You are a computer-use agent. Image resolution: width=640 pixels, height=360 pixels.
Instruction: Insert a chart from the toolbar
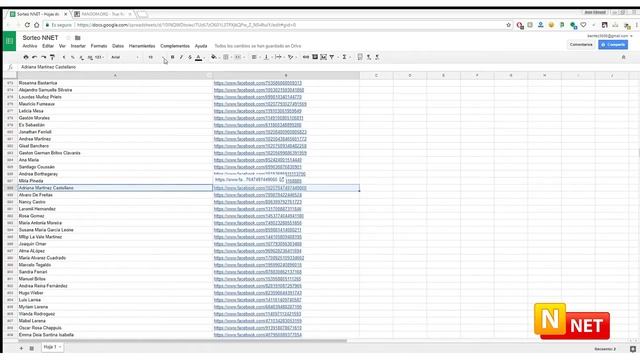click(x=323, y=57)
